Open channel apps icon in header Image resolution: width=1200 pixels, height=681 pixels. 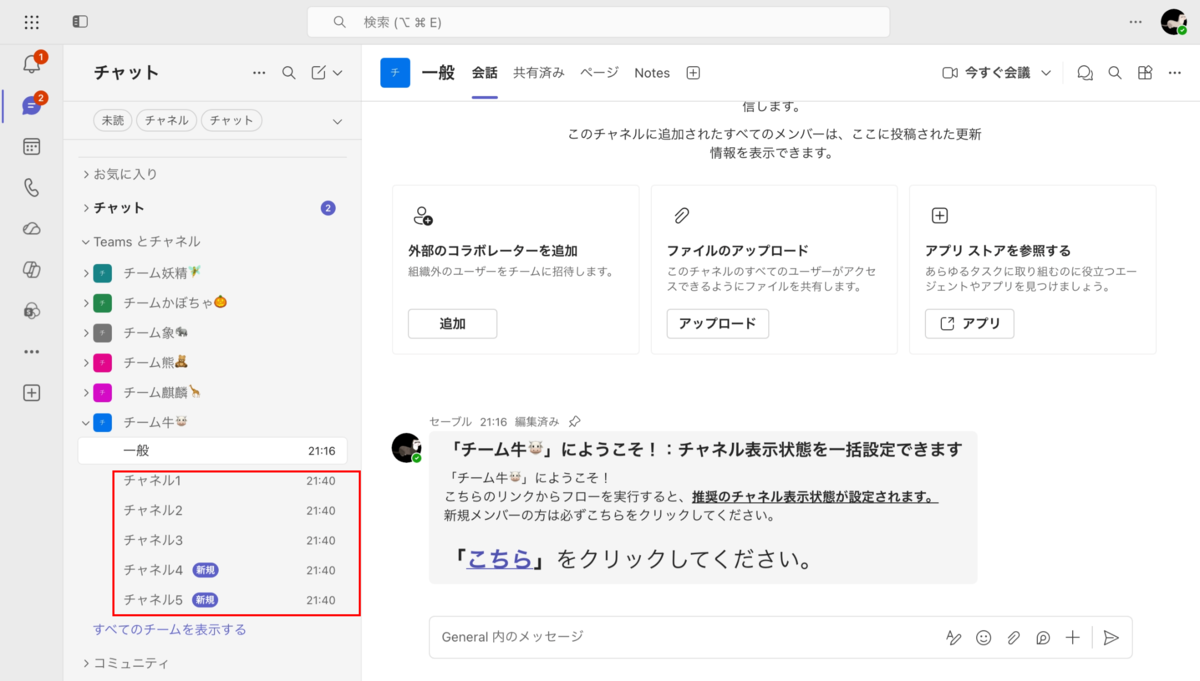click(x=1145, y=73)
